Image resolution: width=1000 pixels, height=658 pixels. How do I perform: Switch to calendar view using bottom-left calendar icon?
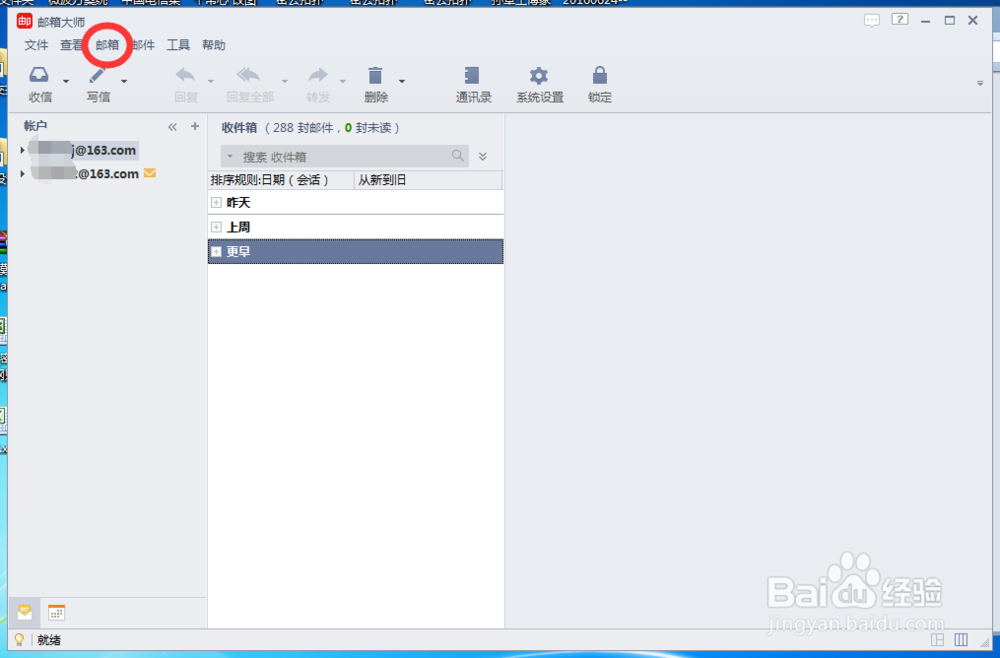(x=56, y=612)
